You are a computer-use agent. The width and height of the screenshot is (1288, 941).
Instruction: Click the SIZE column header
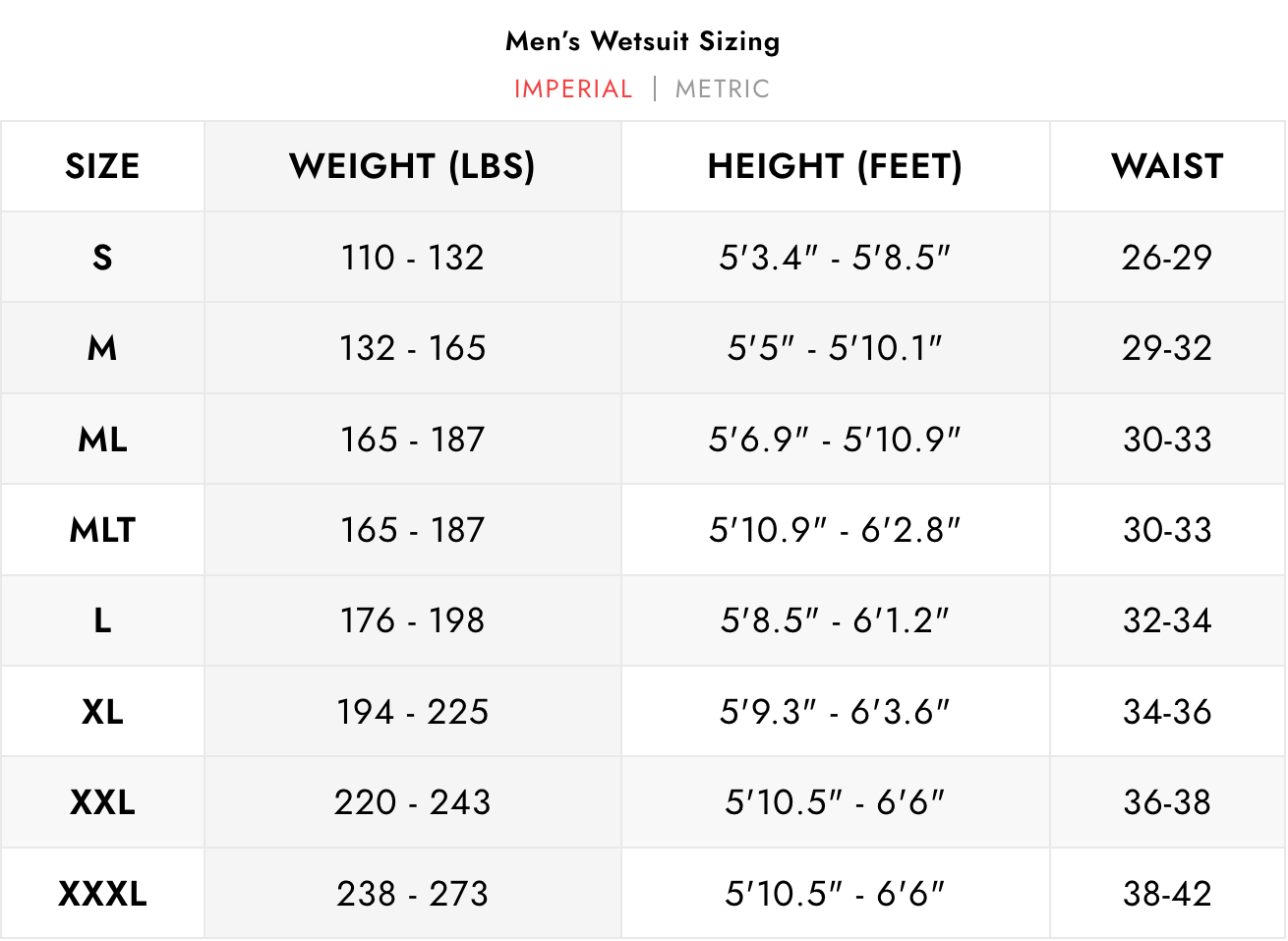[x=102, y=166]
